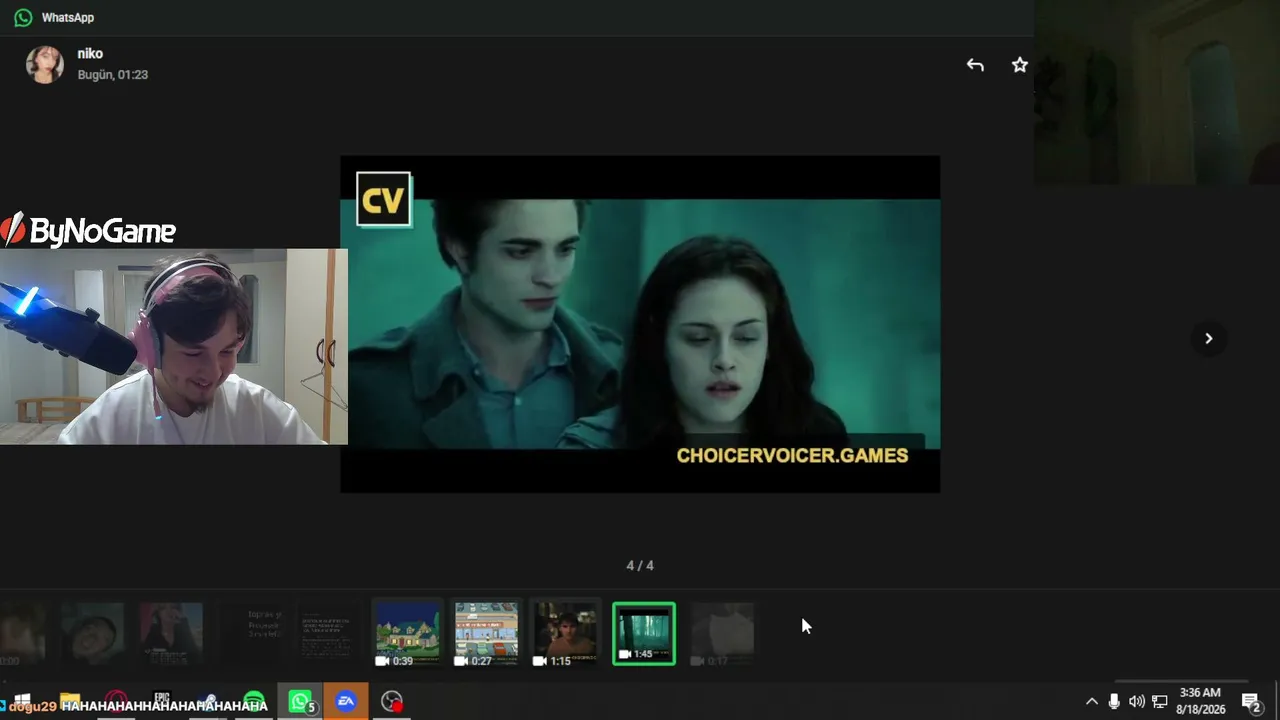Show hidden system tray icons

pyautogui.click(x=1091, y=702)
